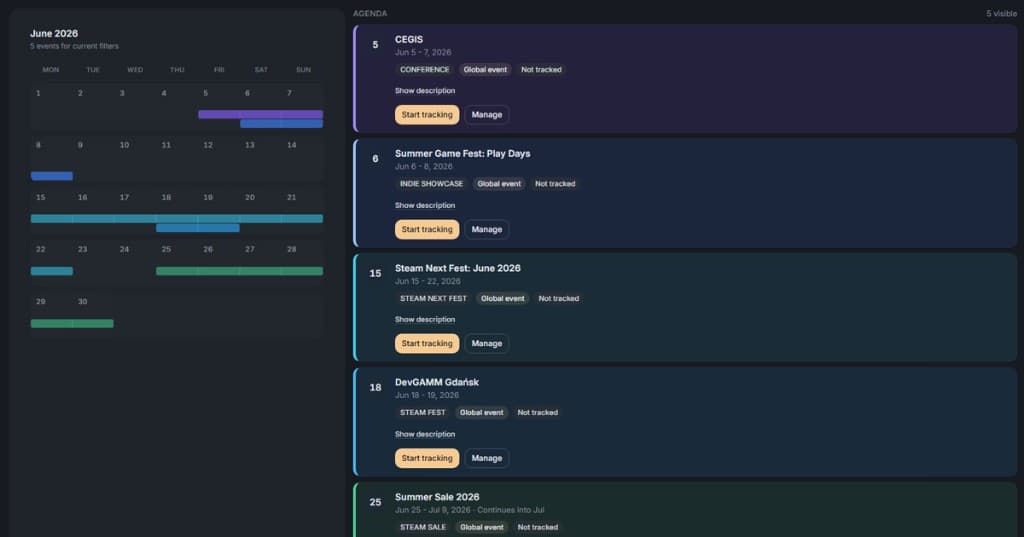1024x537 pixels.
Task: Open Manage for CEGIS event
Action: 487,114
